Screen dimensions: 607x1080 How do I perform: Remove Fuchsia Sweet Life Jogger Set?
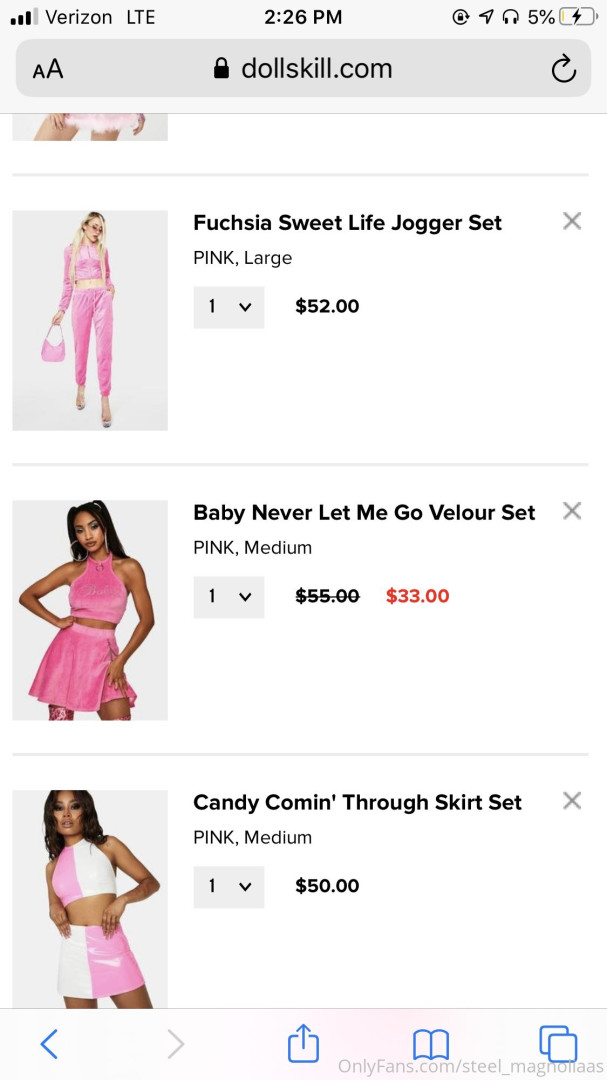572,221
